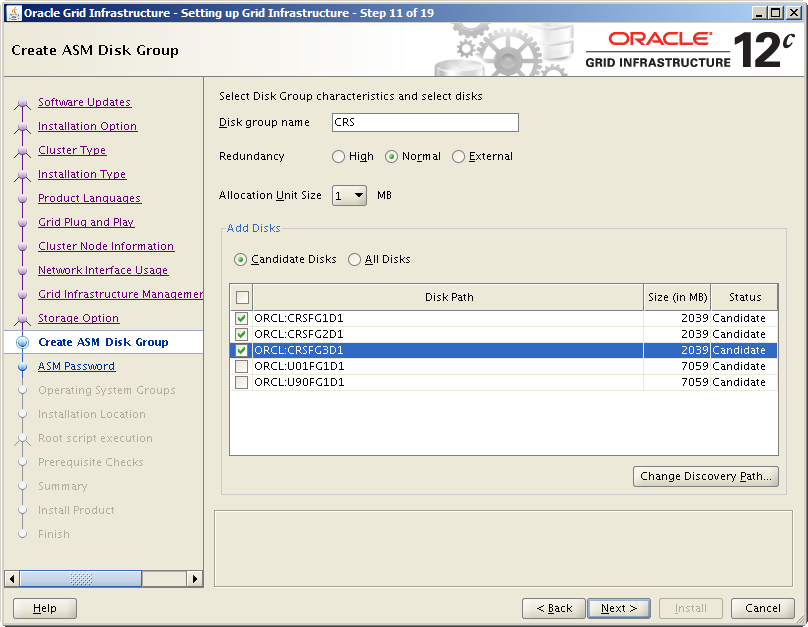This screenshot has height=627, width=808.
Task: Choose the All Disks radio button
Action: click(355, 260)
